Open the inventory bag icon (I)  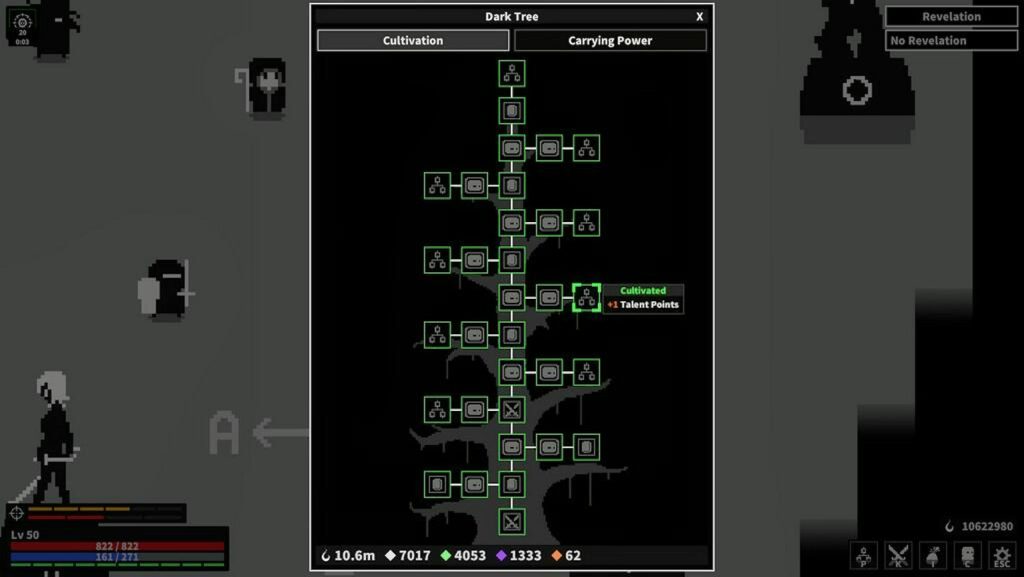pyautogui.click(x=933, y=555)
